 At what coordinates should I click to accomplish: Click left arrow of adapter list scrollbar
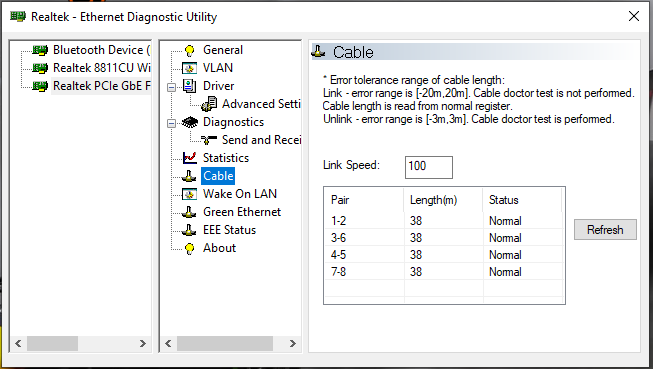18,344
